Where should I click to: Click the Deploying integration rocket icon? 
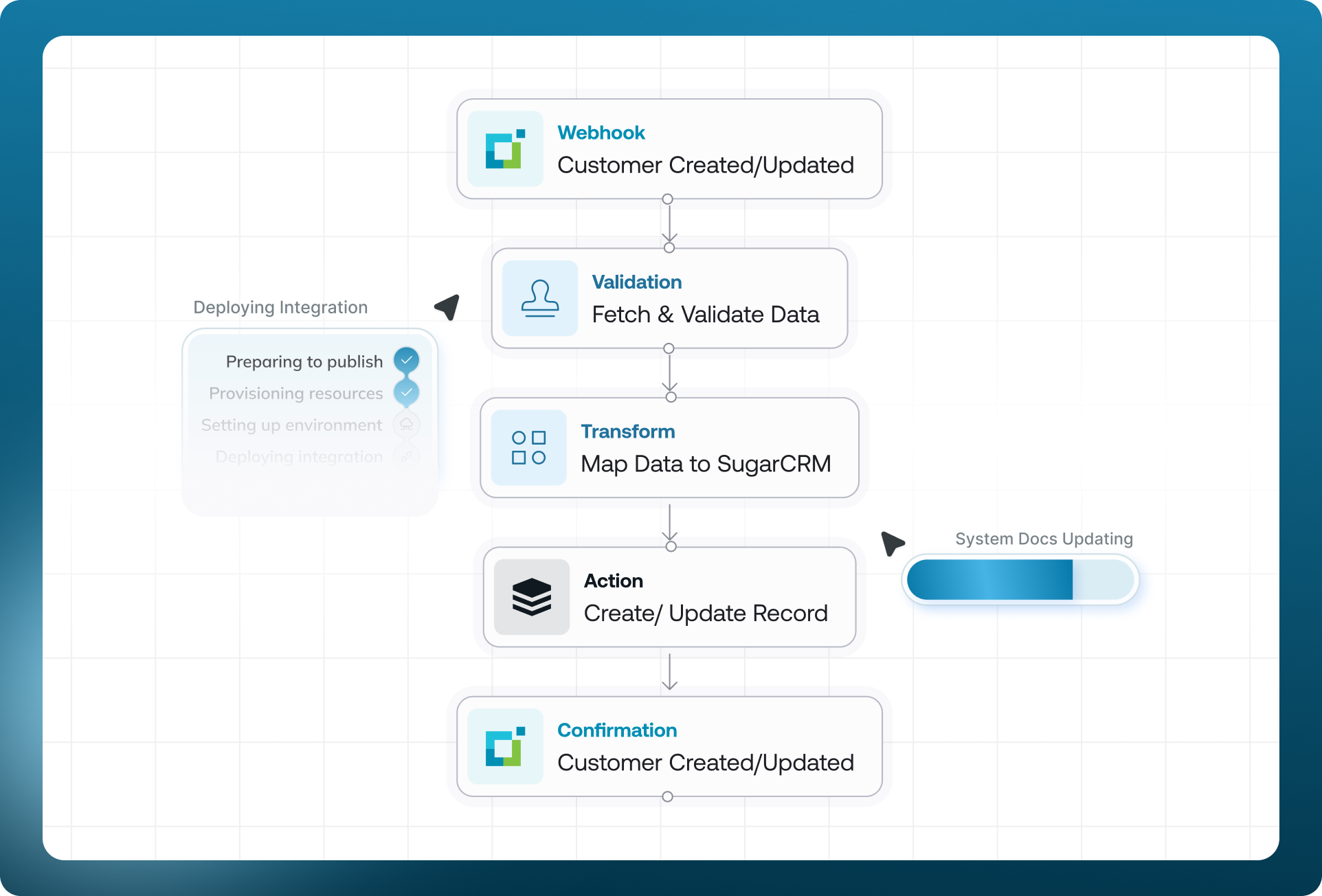coord(407,456)
